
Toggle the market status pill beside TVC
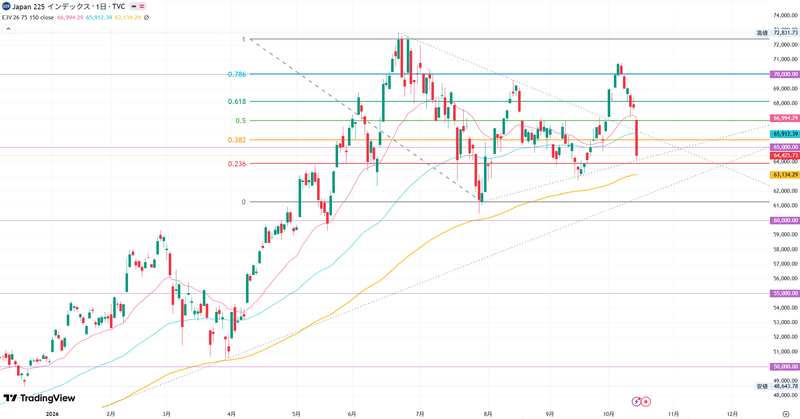pos(133,7)
